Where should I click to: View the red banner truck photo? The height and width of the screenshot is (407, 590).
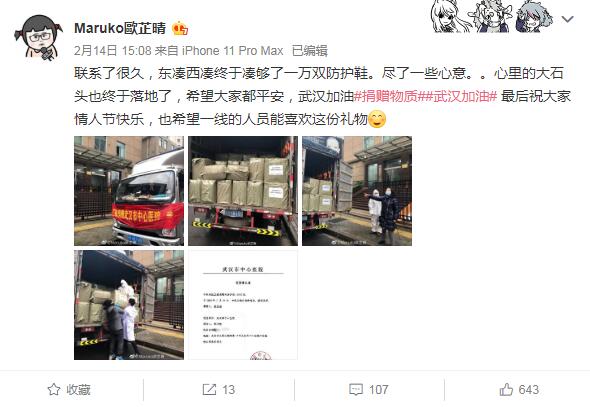point(129,191)
